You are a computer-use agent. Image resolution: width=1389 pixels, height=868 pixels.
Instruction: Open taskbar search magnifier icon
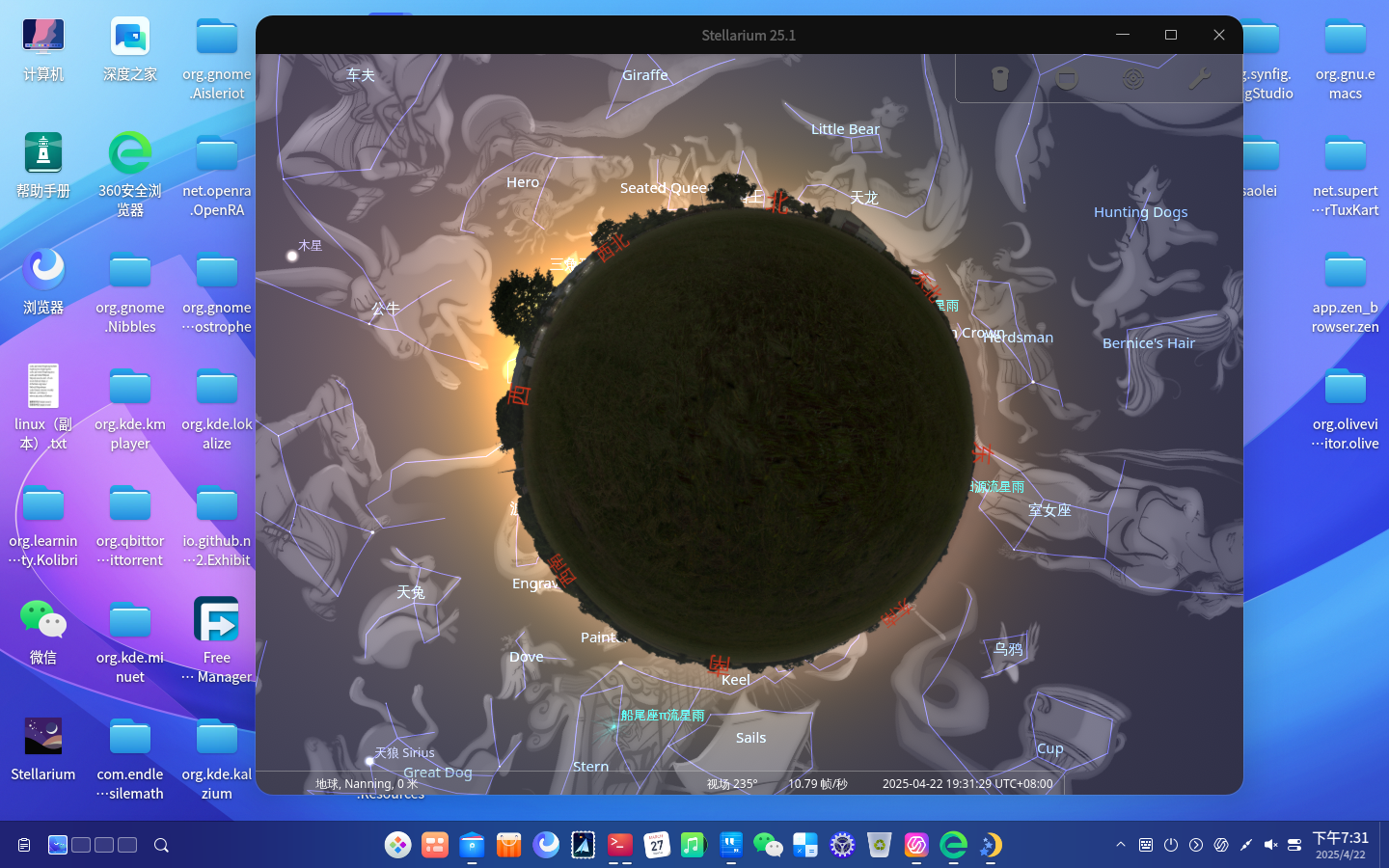click(x=161, y=845)
